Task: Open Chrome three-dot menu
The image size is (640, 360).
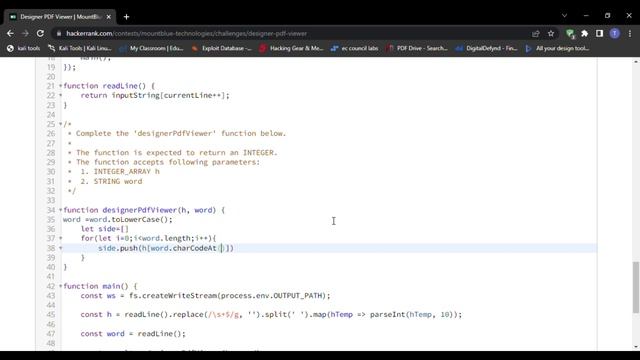Action: coord(630,33)
